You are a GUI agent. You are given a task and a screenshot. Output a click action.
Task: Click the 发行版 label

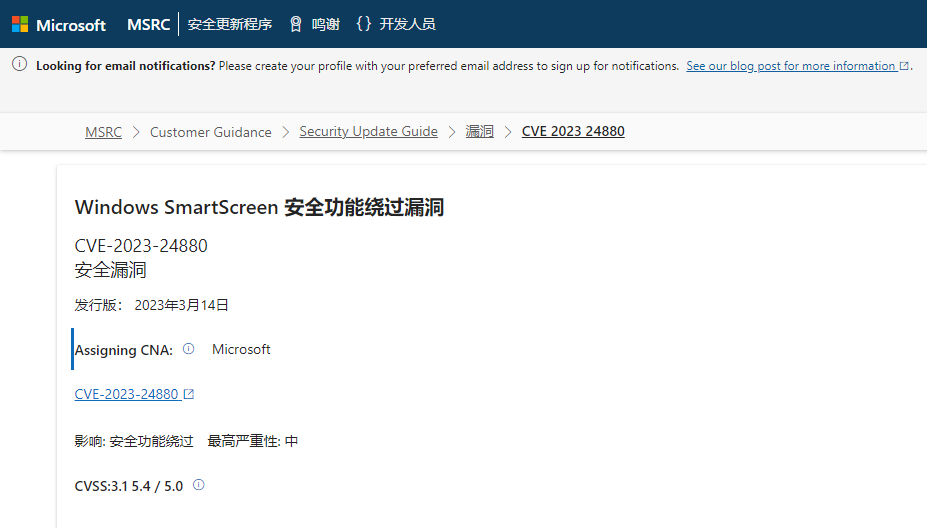click(x=98, y=305)
